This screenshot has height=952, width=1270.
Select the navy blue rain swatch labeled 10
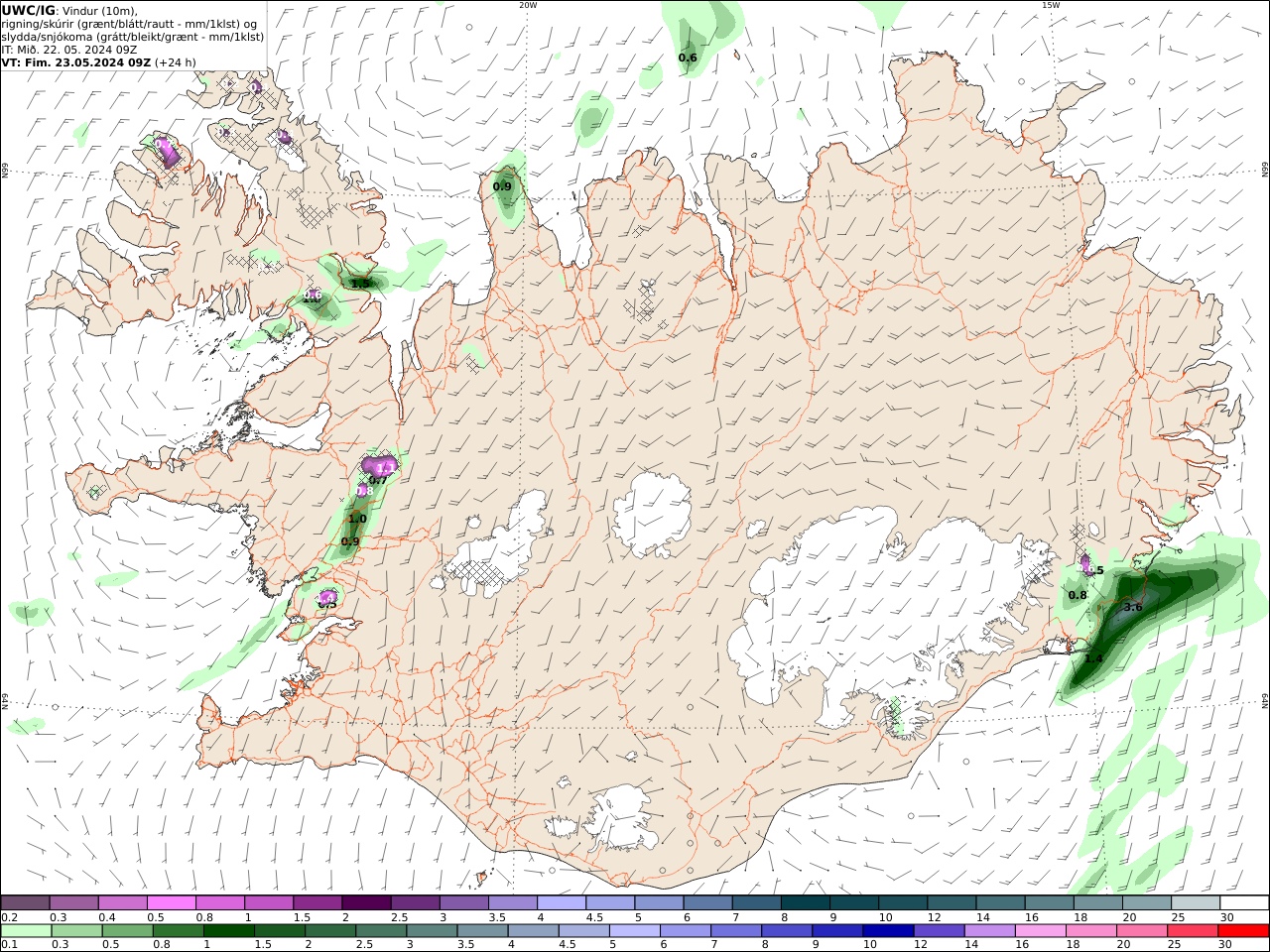pyautogui.click(x=888, y=931)
